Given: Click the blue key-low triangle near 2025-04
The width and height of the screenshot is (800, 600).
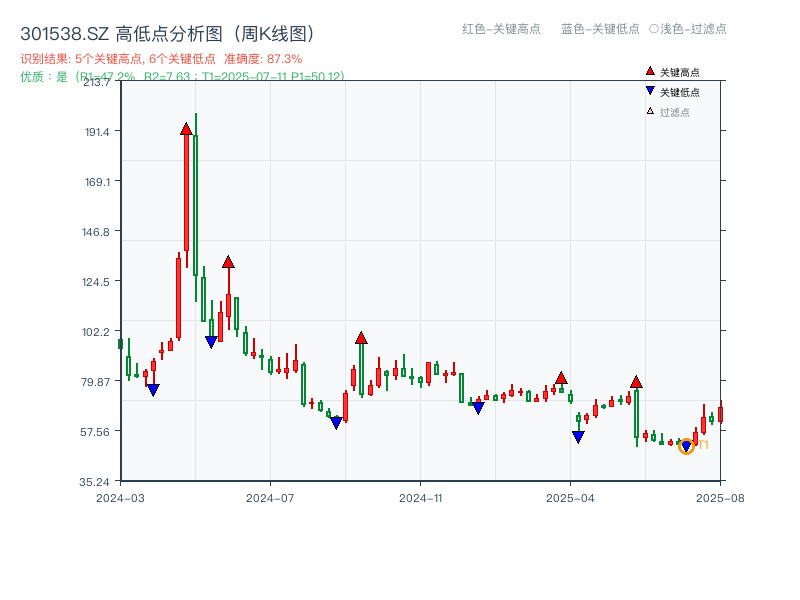Looking at the screenshot, I should pyautogui.click(x=578, y=437).
